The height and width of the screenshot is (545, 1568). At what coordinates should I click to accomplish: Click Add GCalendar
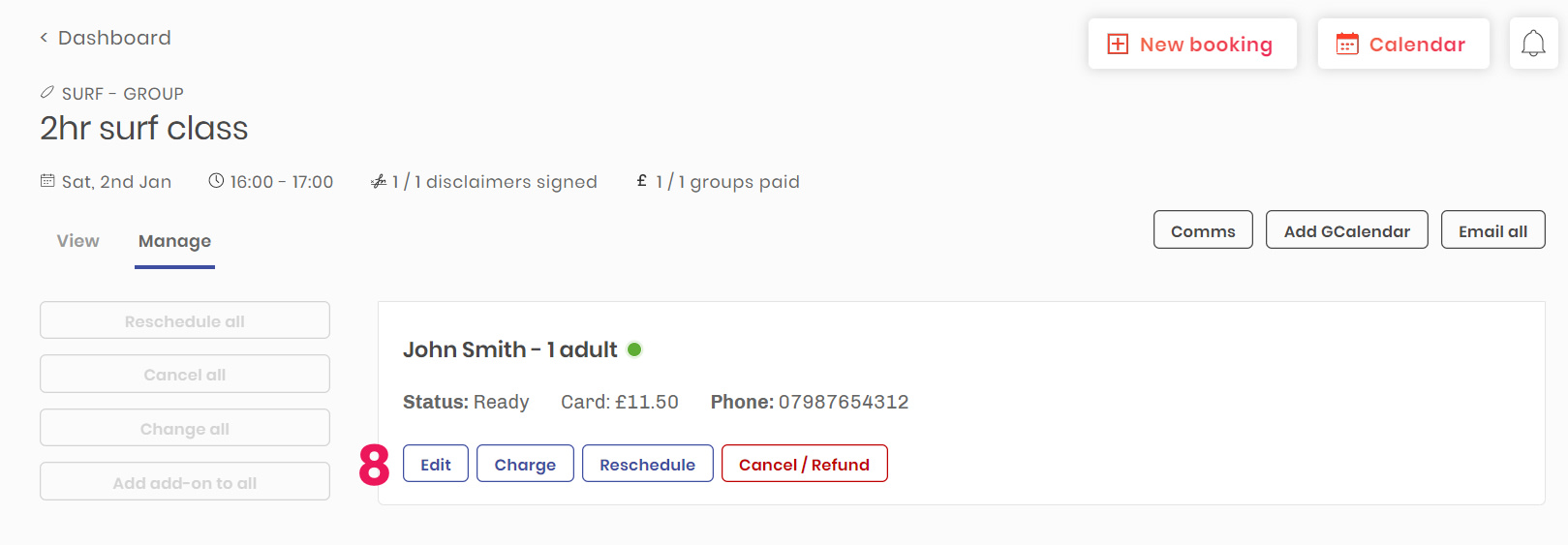(1346, 230)
